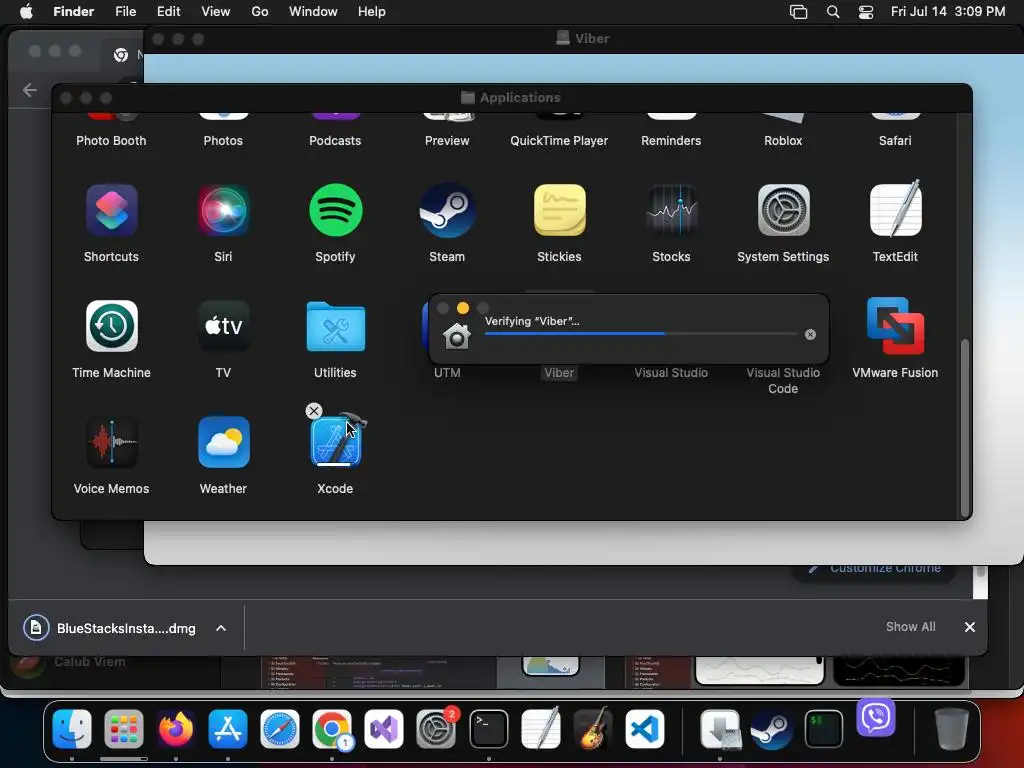Open System Settings from the Dock
1024x768 pixels.
tap(436, 729)
